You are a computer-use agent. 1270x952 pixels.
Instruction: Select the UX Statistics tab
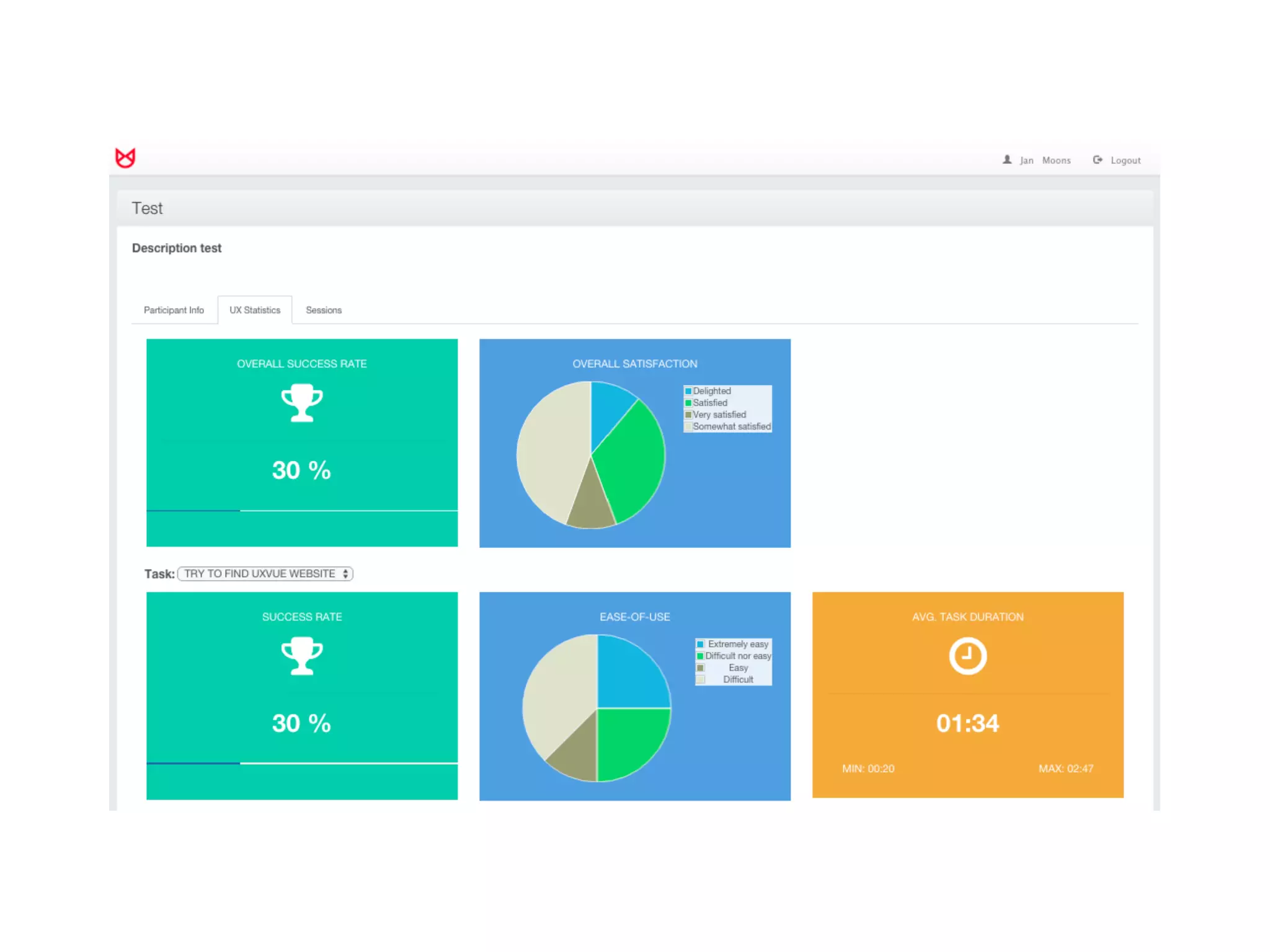[x=255, y=310]
